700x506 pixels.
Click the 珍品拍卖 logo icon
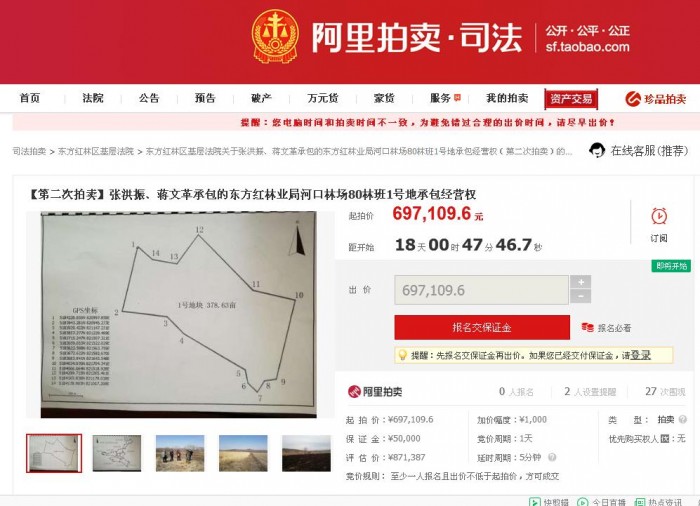point(633,99)
